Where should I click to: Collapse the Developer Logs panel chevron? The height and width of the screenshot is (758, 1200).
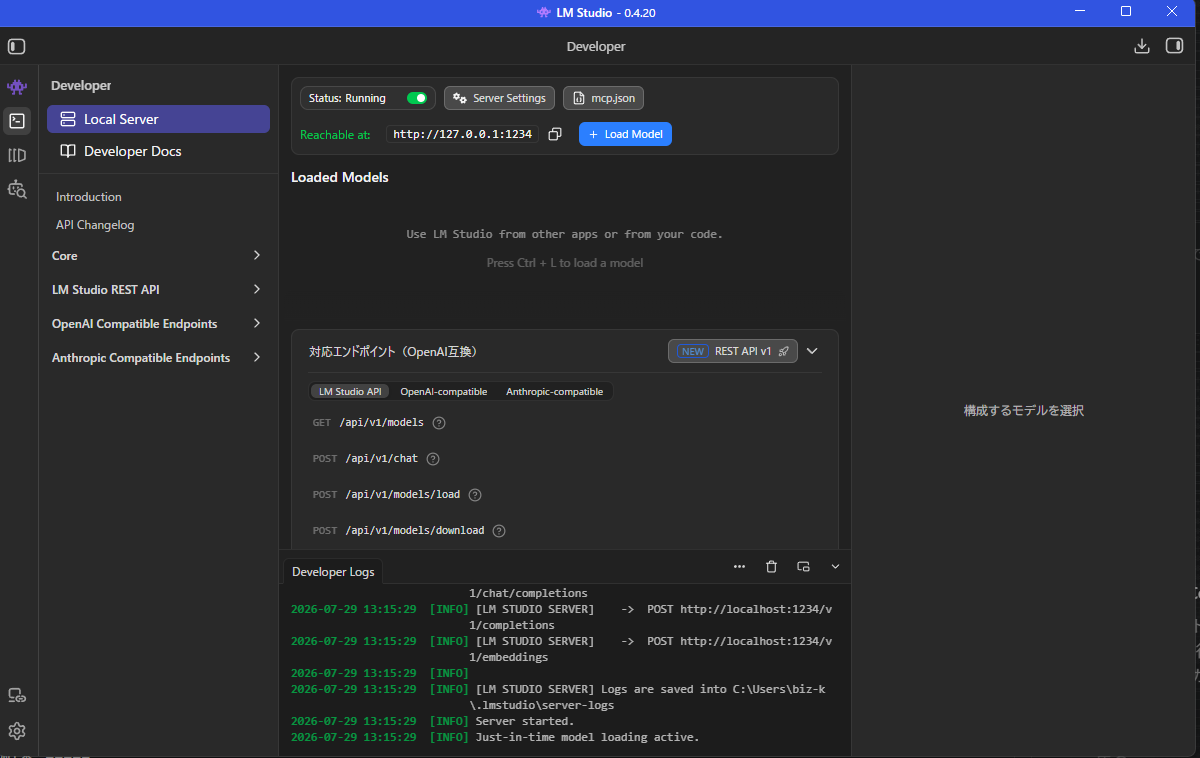point(835,566)
